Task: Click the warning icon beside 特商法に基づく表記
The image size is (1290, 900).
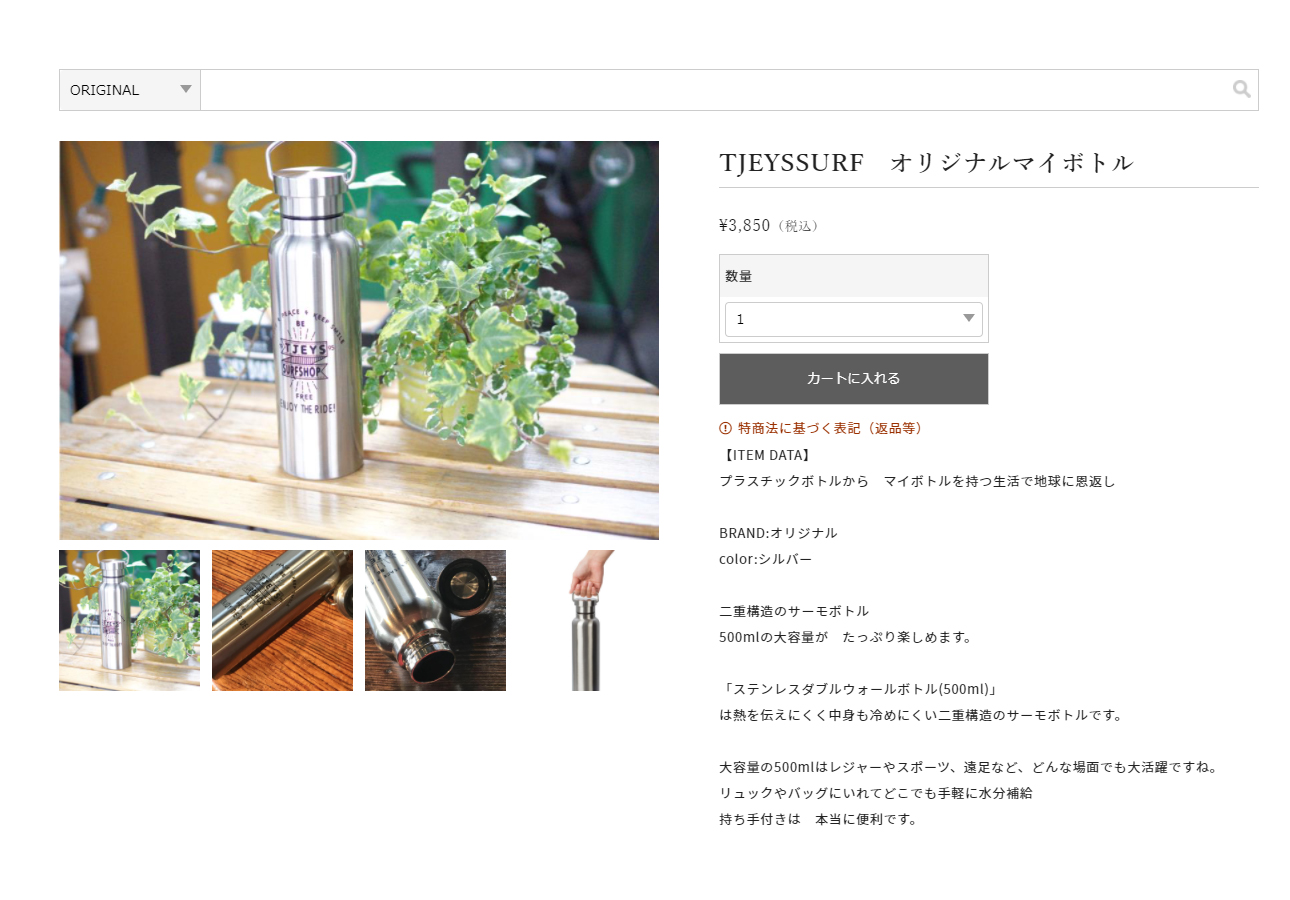Action: 726,428
